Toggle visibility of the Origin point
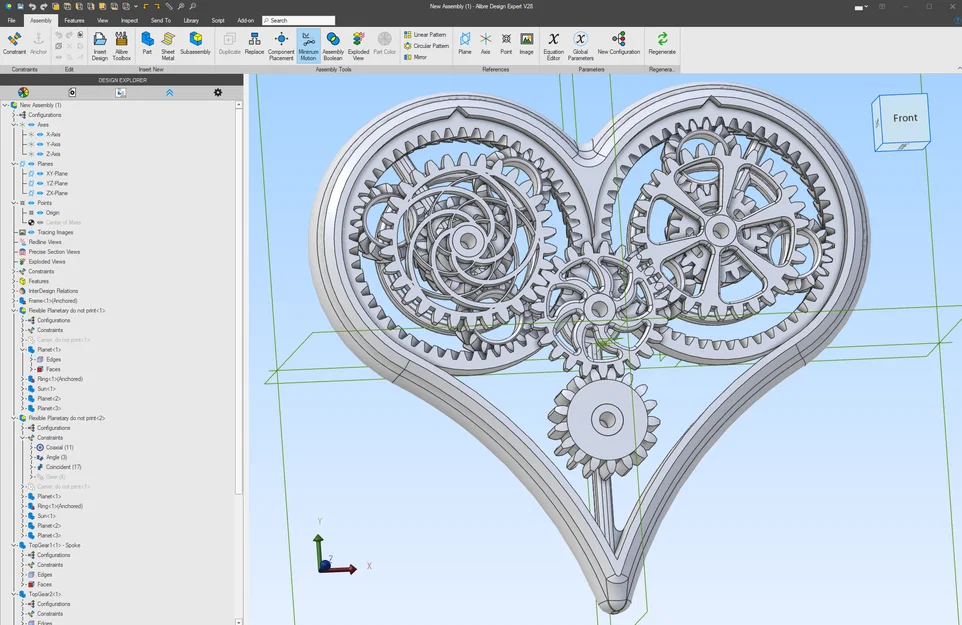This screenshot has height=625, width=962. 40,213
